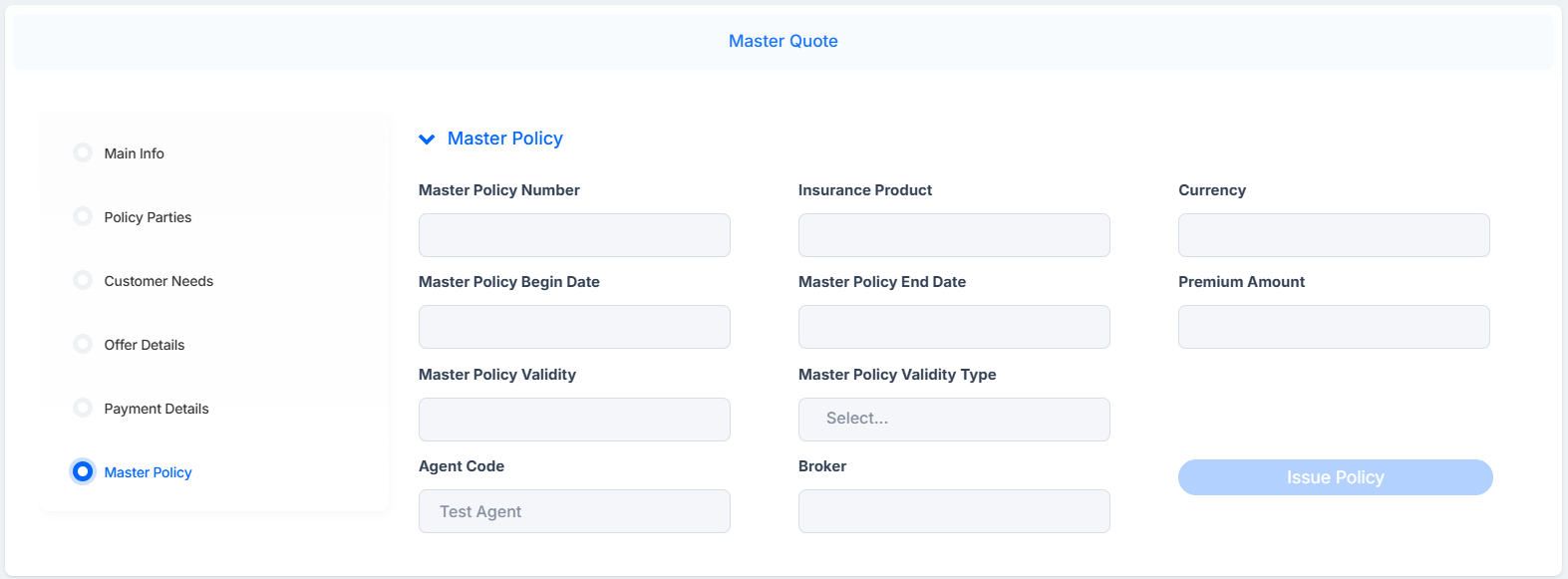1568x579 pixels.
Task: Open the Policy Parties sidebar label
Action: click(x=148, y=217)
